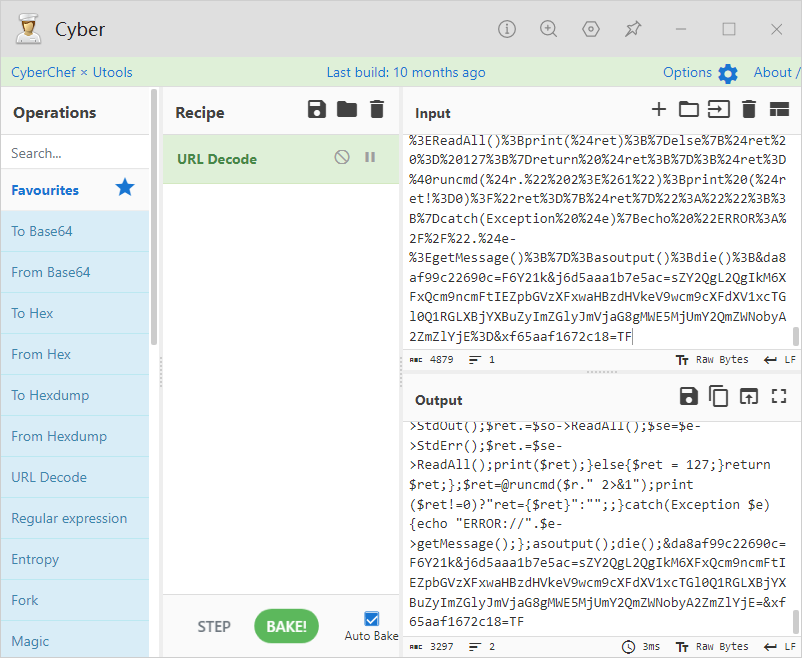Select Fork operation

tap(75, 600)
